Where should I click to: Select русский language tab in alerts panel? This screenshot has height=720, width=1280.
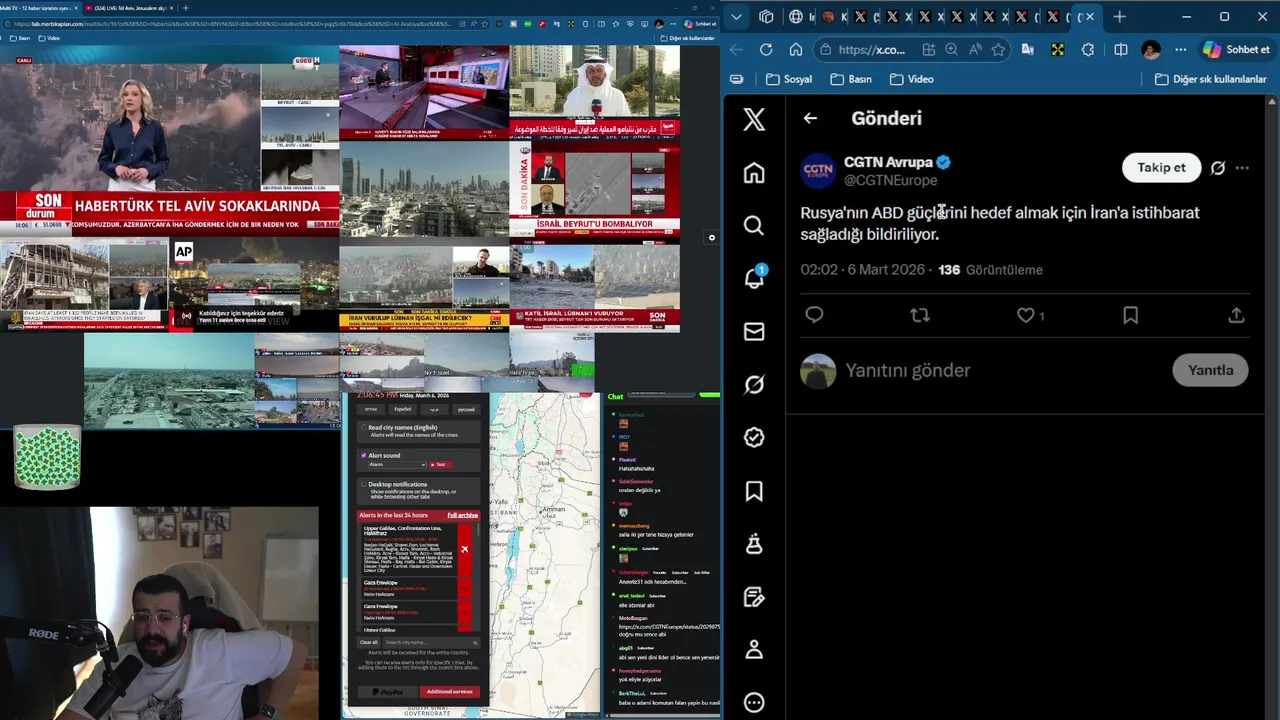(466, 409)
